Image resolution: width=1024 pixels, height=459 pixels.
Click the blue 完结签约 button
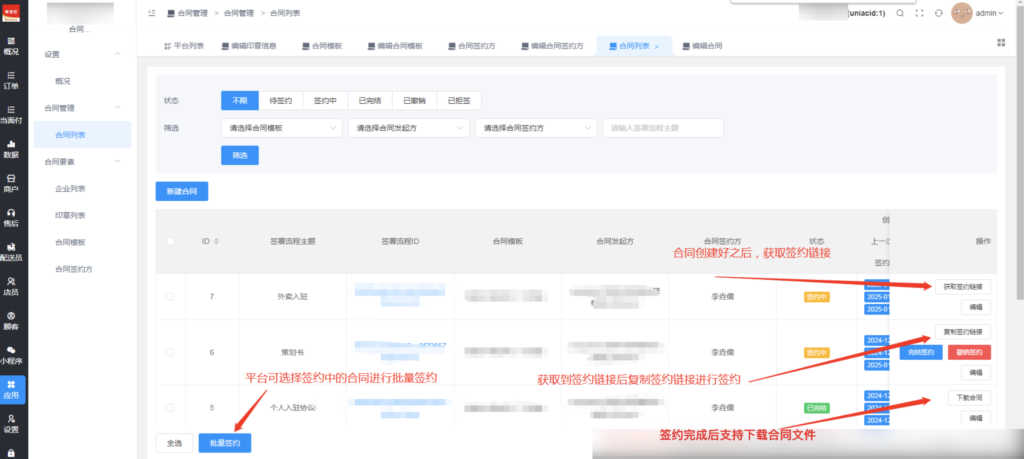[x=921, y=353]
